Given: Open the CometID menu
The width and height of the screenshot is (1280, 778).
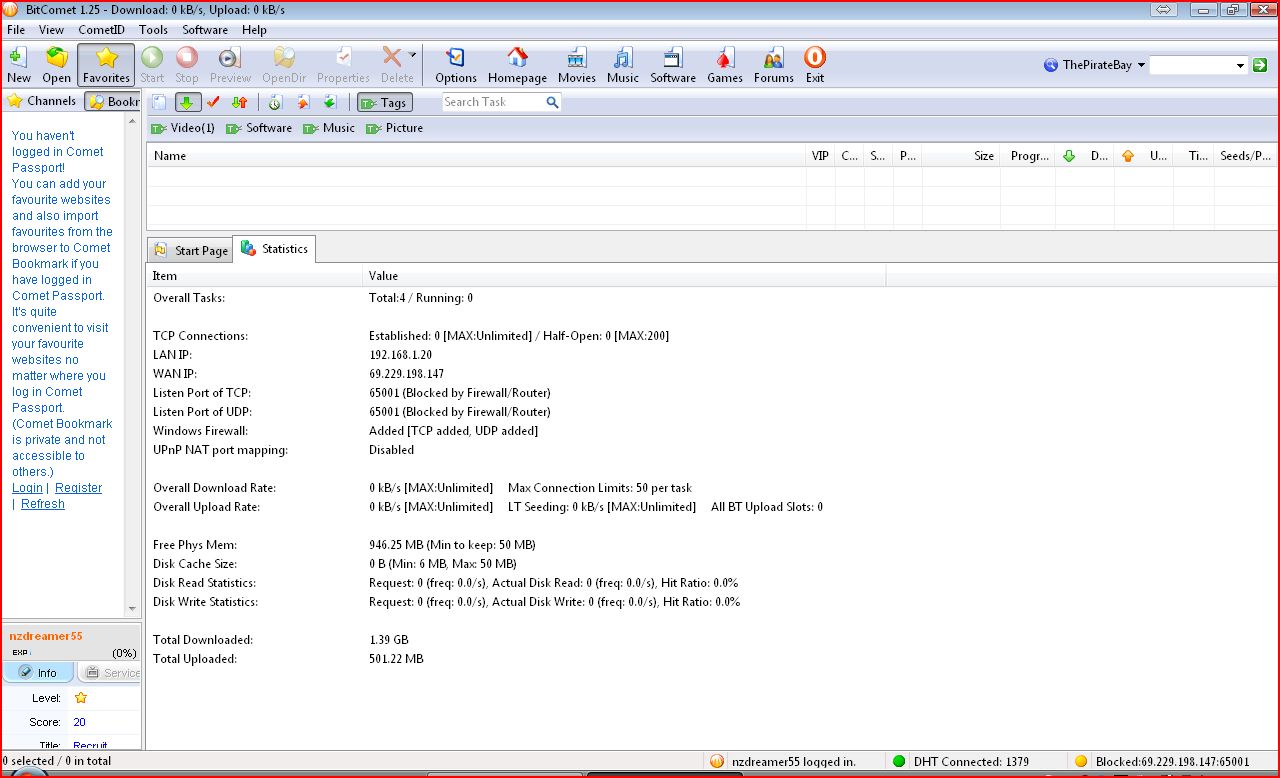Looking at the screenshot, I should click(x=101, y=30).
